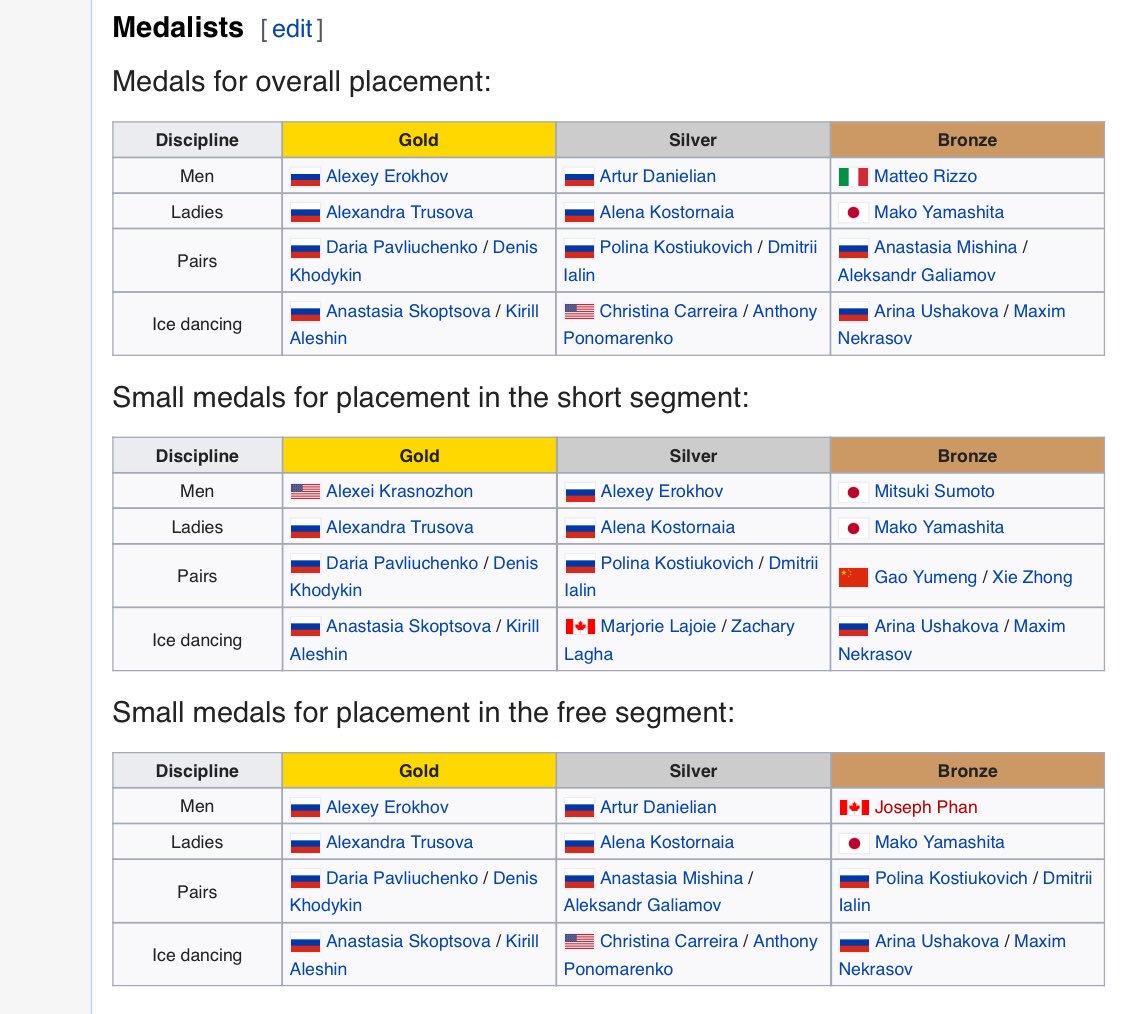Image resolution: width=1125 pixels, height=1014 pixels.
Task: Click the Italian flag beside Matteo Rizzo
Action: [853, 177]
